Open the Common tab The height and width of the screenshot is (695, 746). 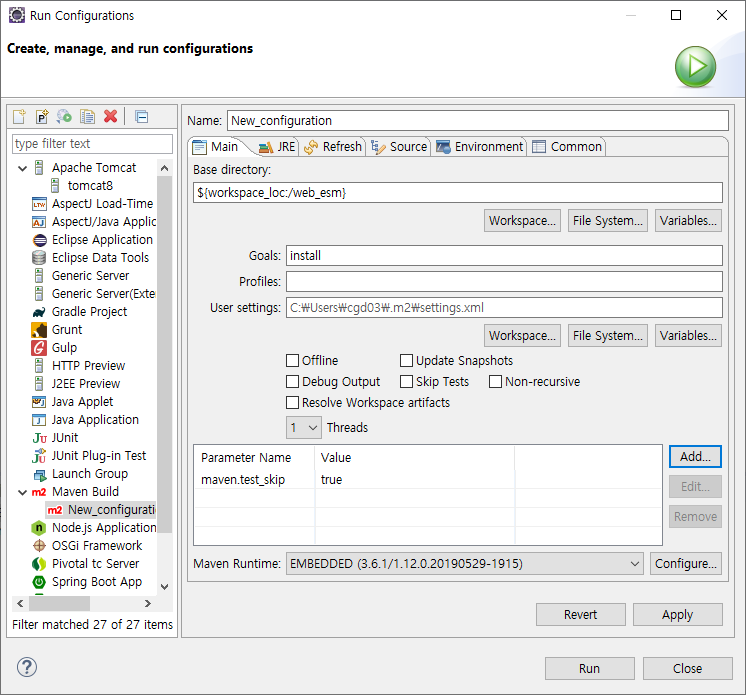[x=567, y=147]
